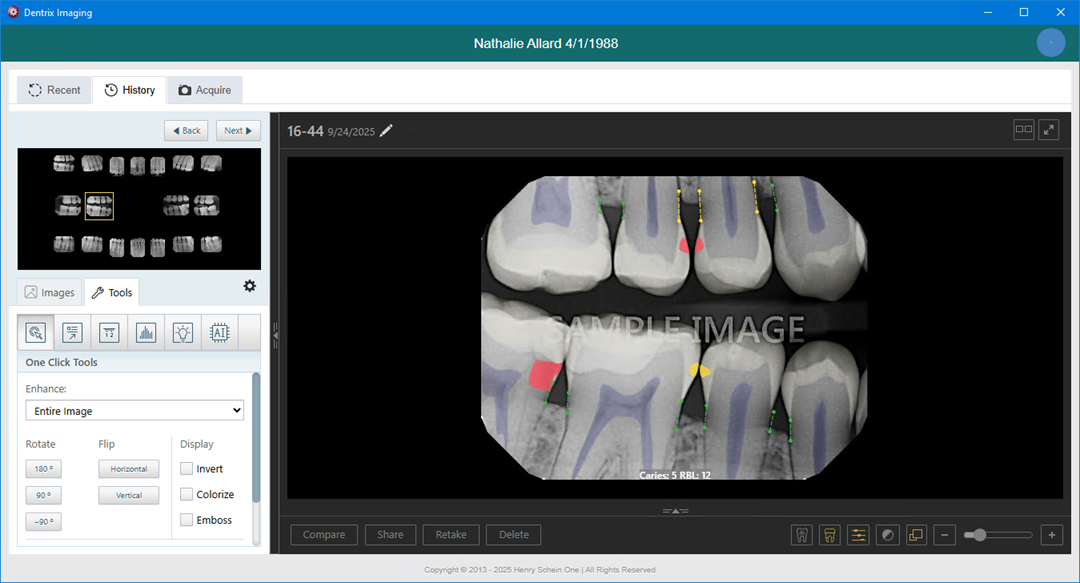Open the AI analysis tools icon
This screenshot has width=1080, height=583.
click(219, 333)
